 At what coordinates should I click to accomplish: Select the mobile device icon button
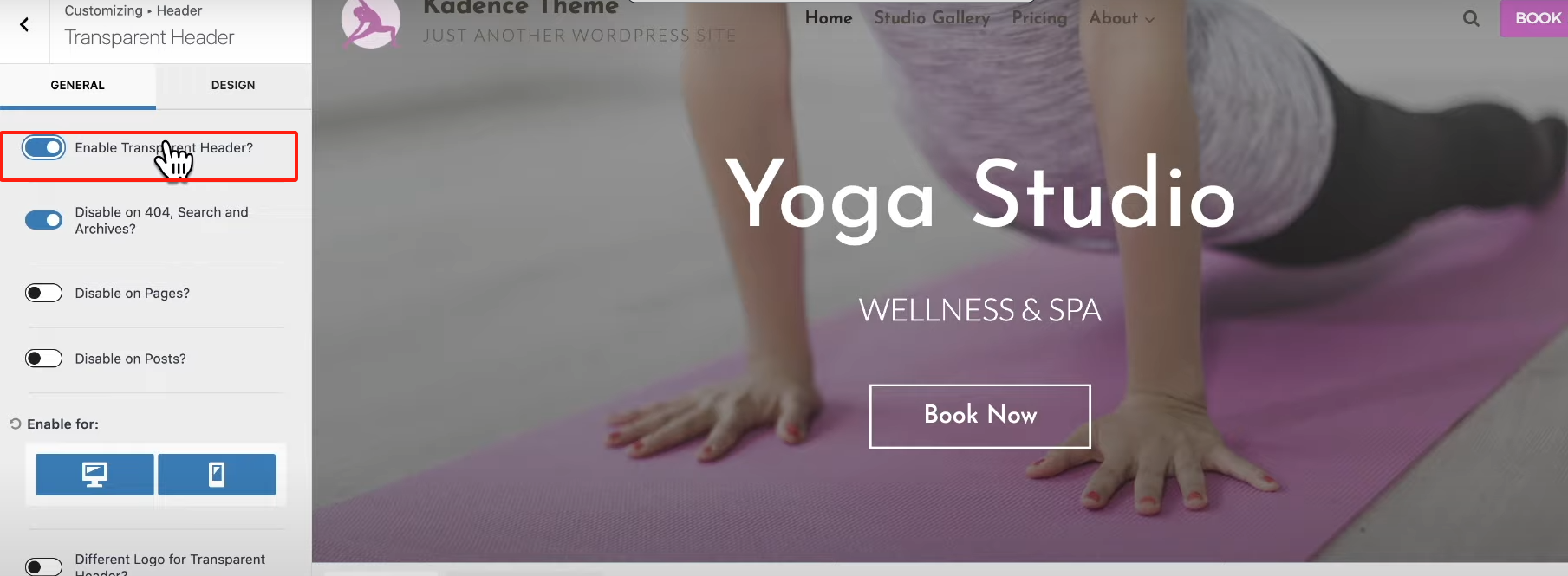pyautogui.click(x=217, y=475)
